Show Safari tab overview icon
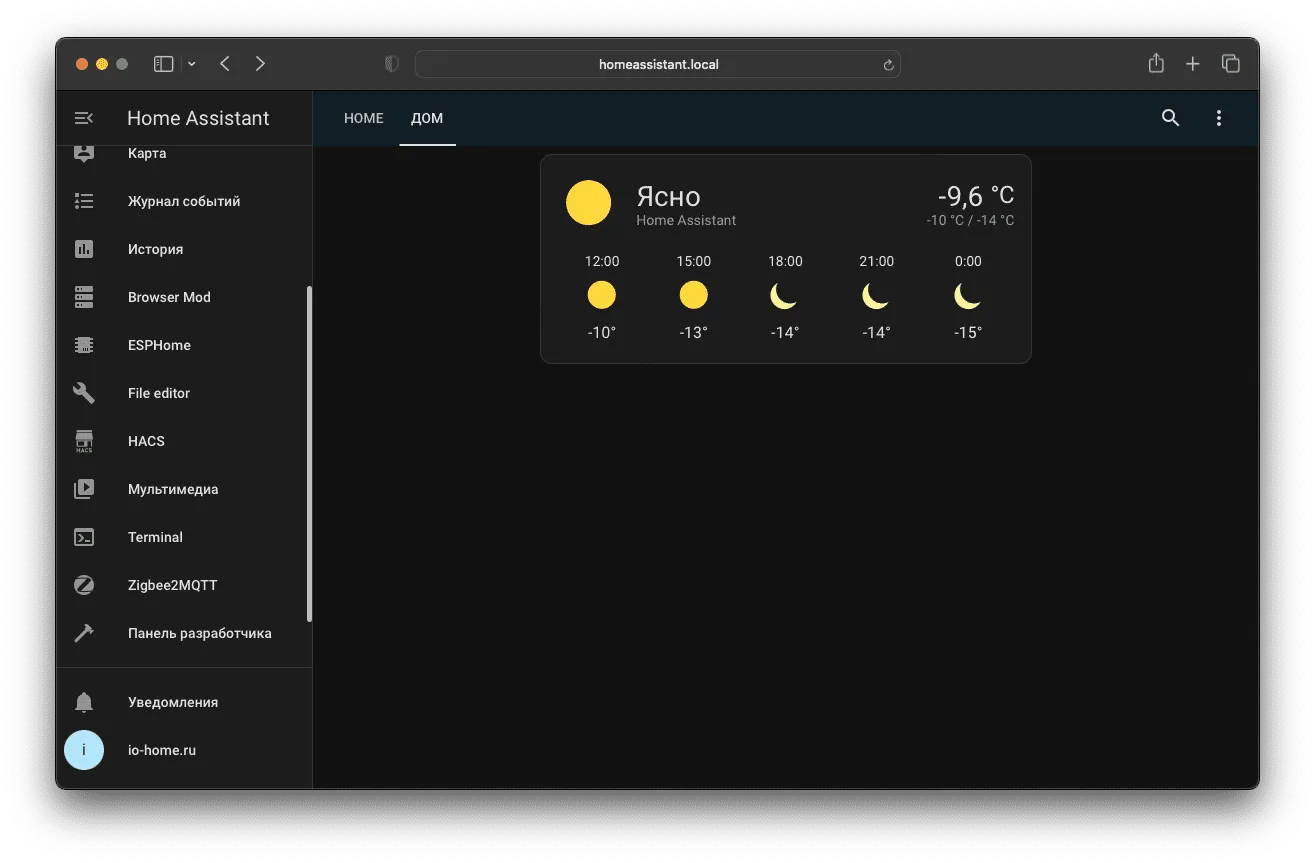The image size is (1315, 863). 1231,64
